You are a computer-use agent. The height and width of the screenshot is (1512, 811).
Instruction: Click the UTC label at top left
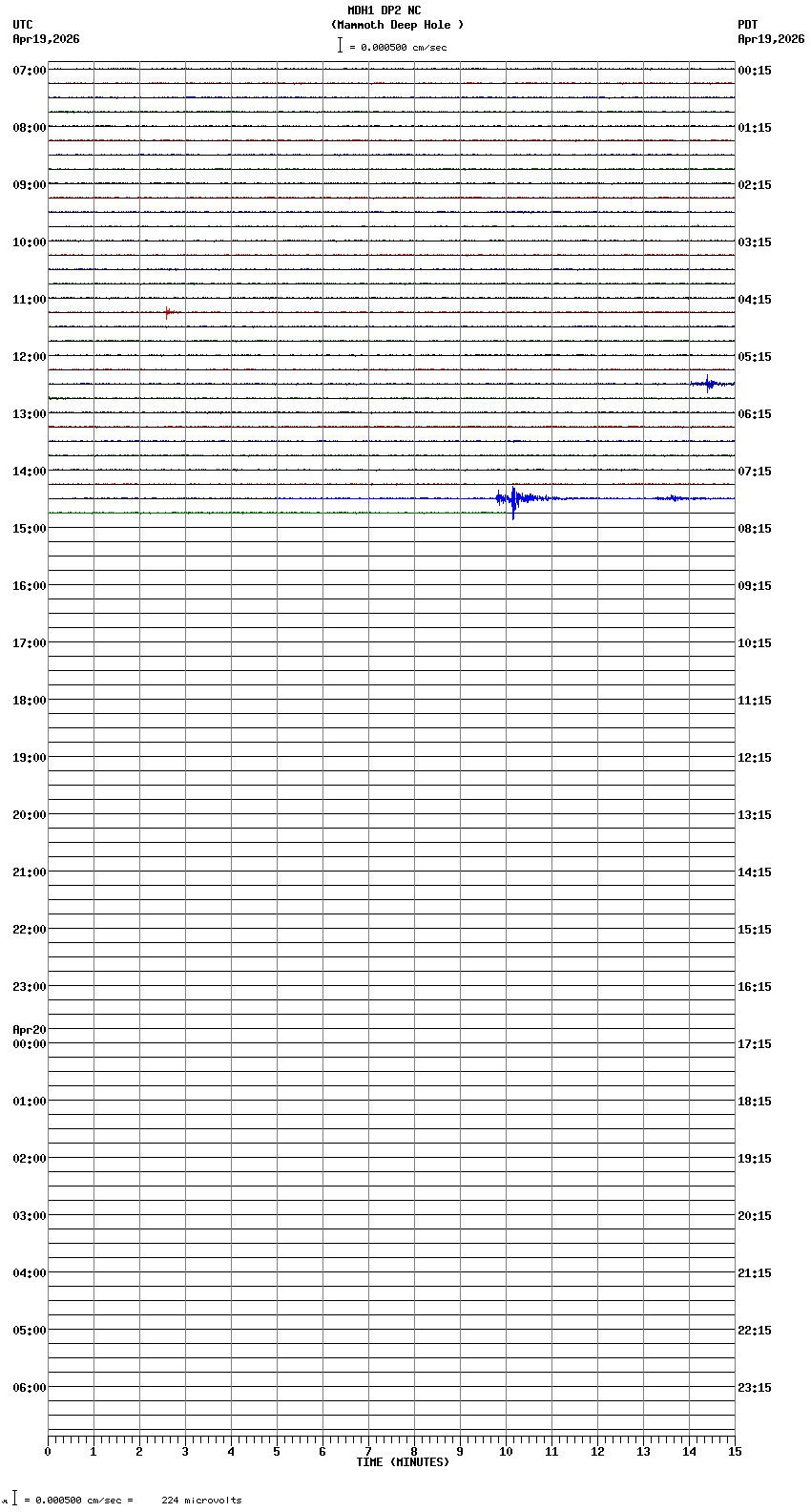[x=23, y=25]
